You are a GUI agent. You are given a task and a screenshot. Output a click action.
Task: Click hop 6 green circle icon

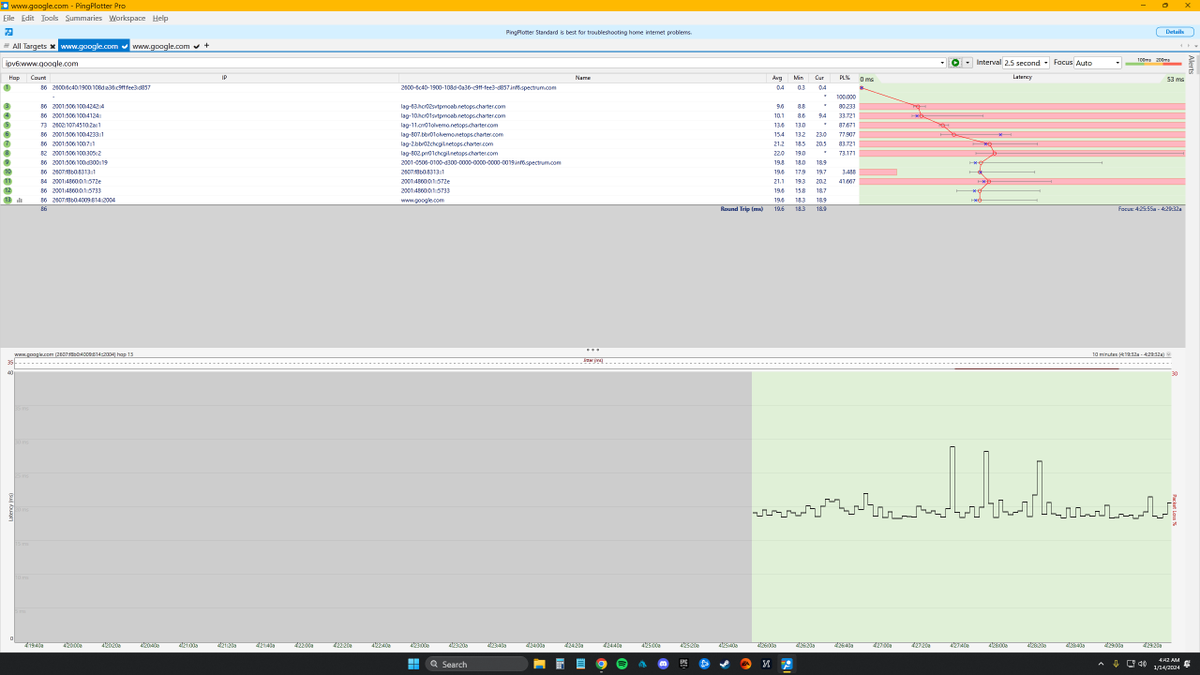[x=7, y=134]
